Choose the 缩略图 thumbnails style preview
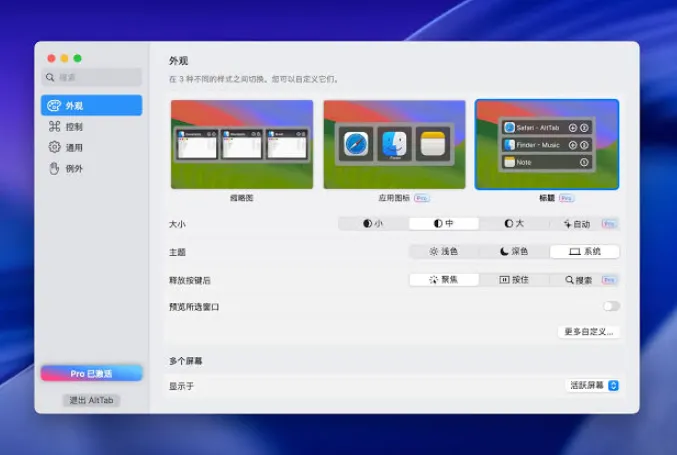 pos(242,144)
